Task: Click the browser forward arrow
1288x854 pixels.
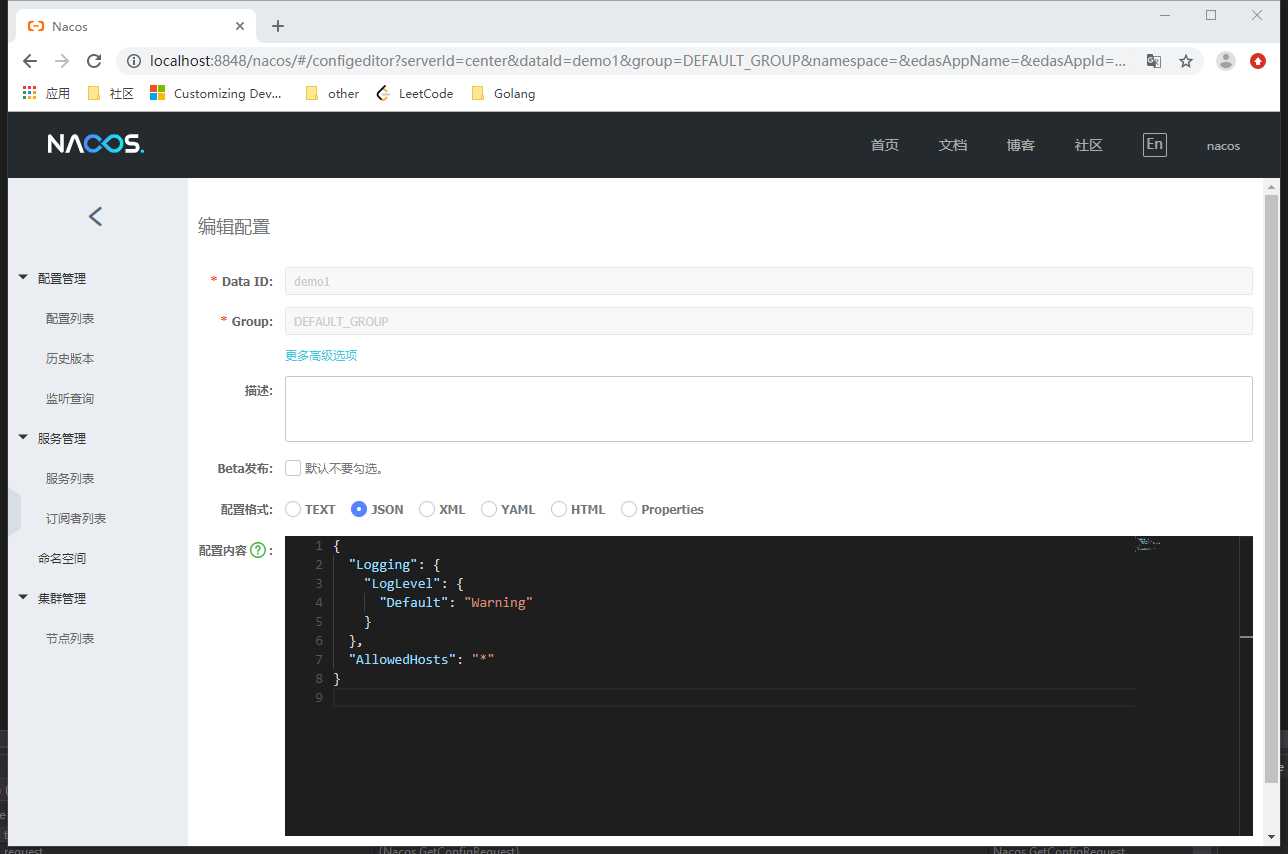Action: [x=62, y=61]
